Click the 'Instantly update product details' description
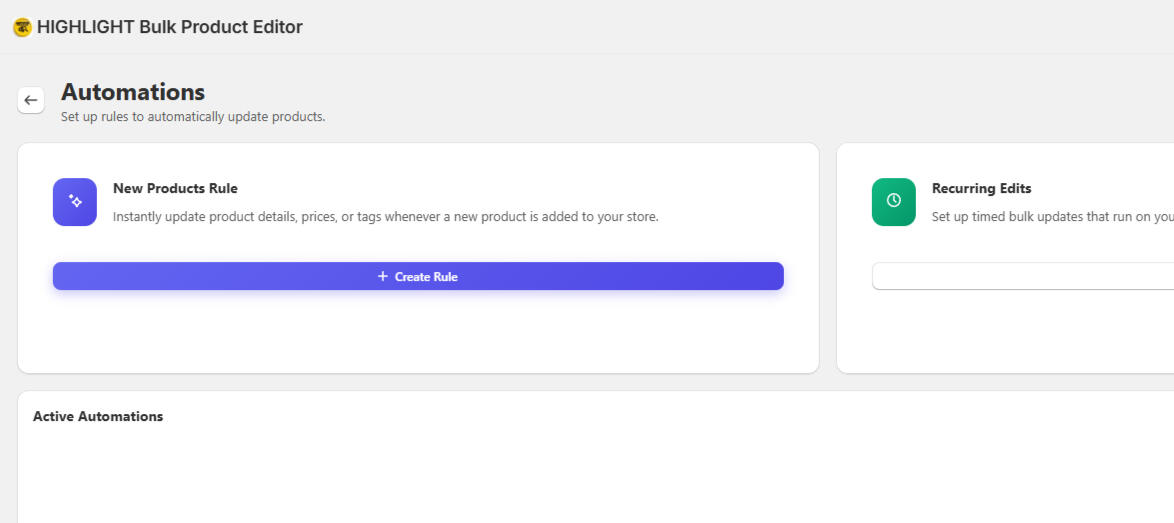The image size is (1174, 523). pos(386,217)
